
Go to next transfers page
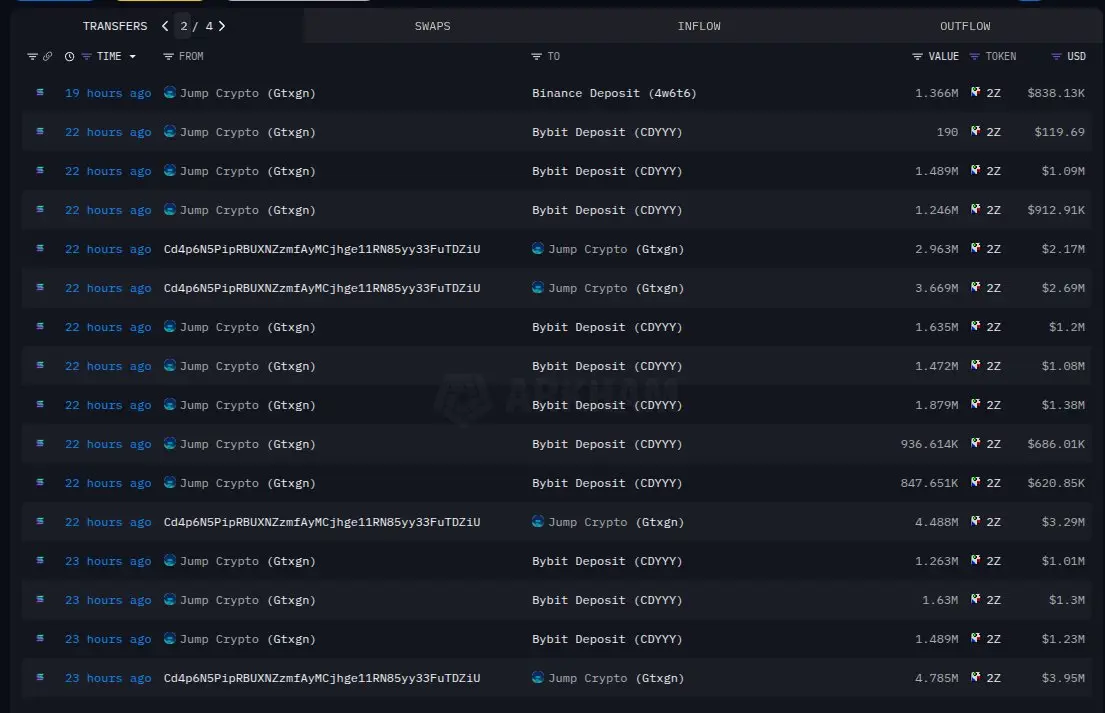point(222,26)
